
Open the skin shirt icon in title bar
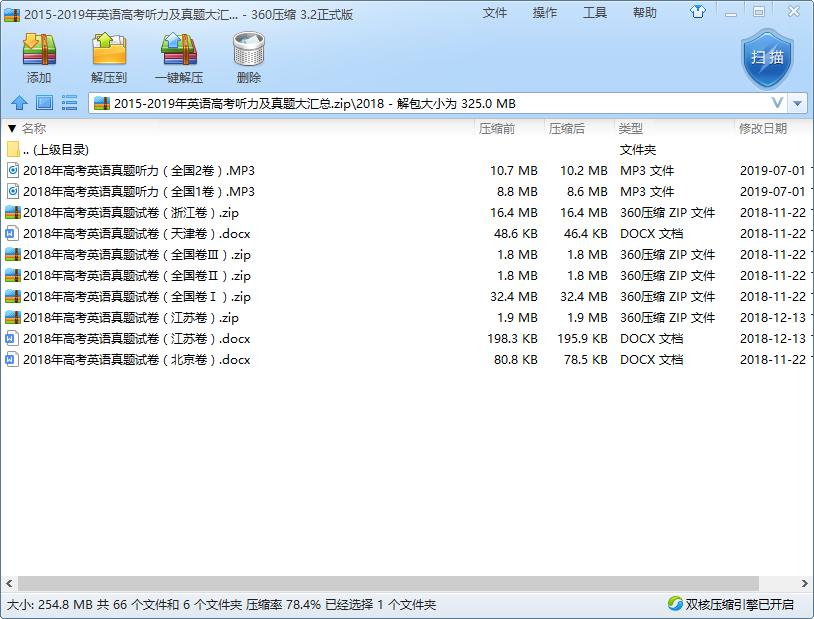click(x=698, y=13)
